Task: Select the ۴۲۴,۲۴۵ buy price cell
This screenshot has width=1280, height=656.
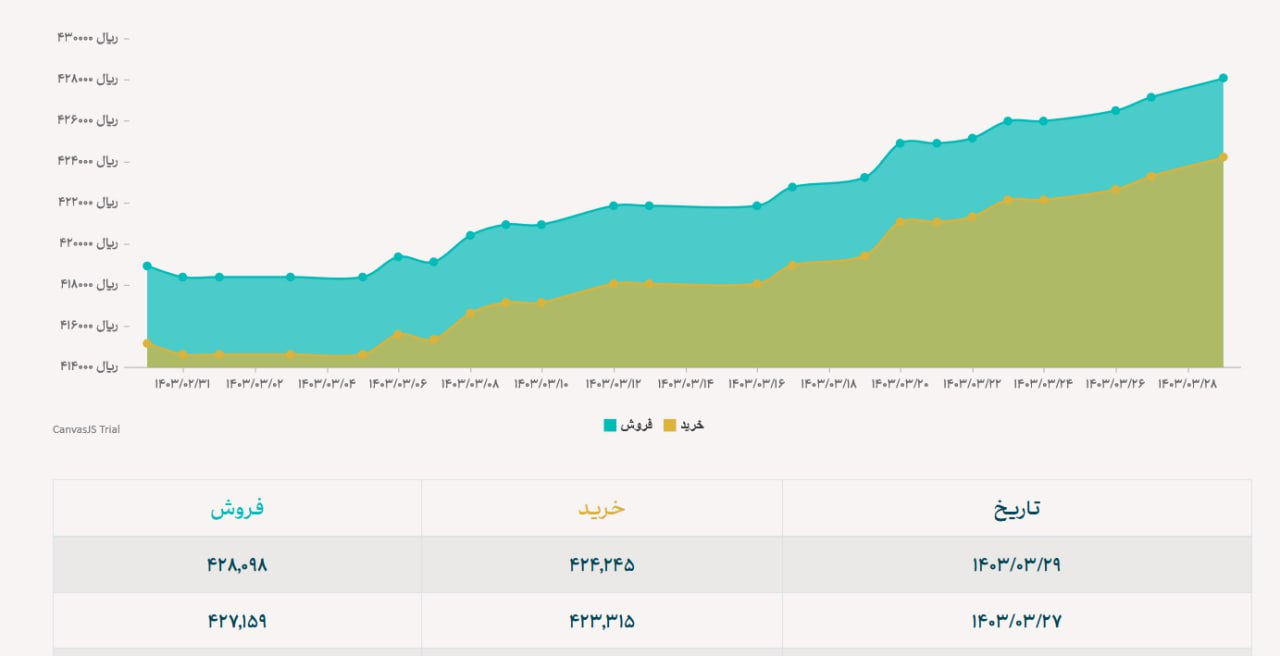Action: click(x=601, y=565)
